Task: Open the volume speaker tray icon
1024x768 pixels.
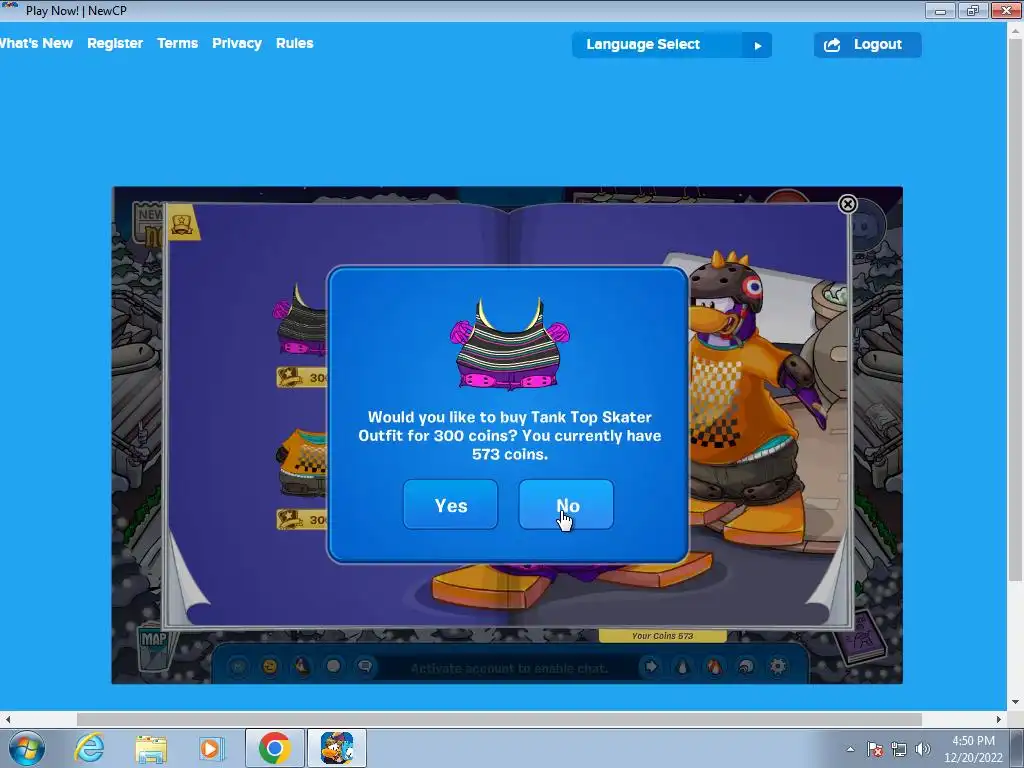Action: 923,749
